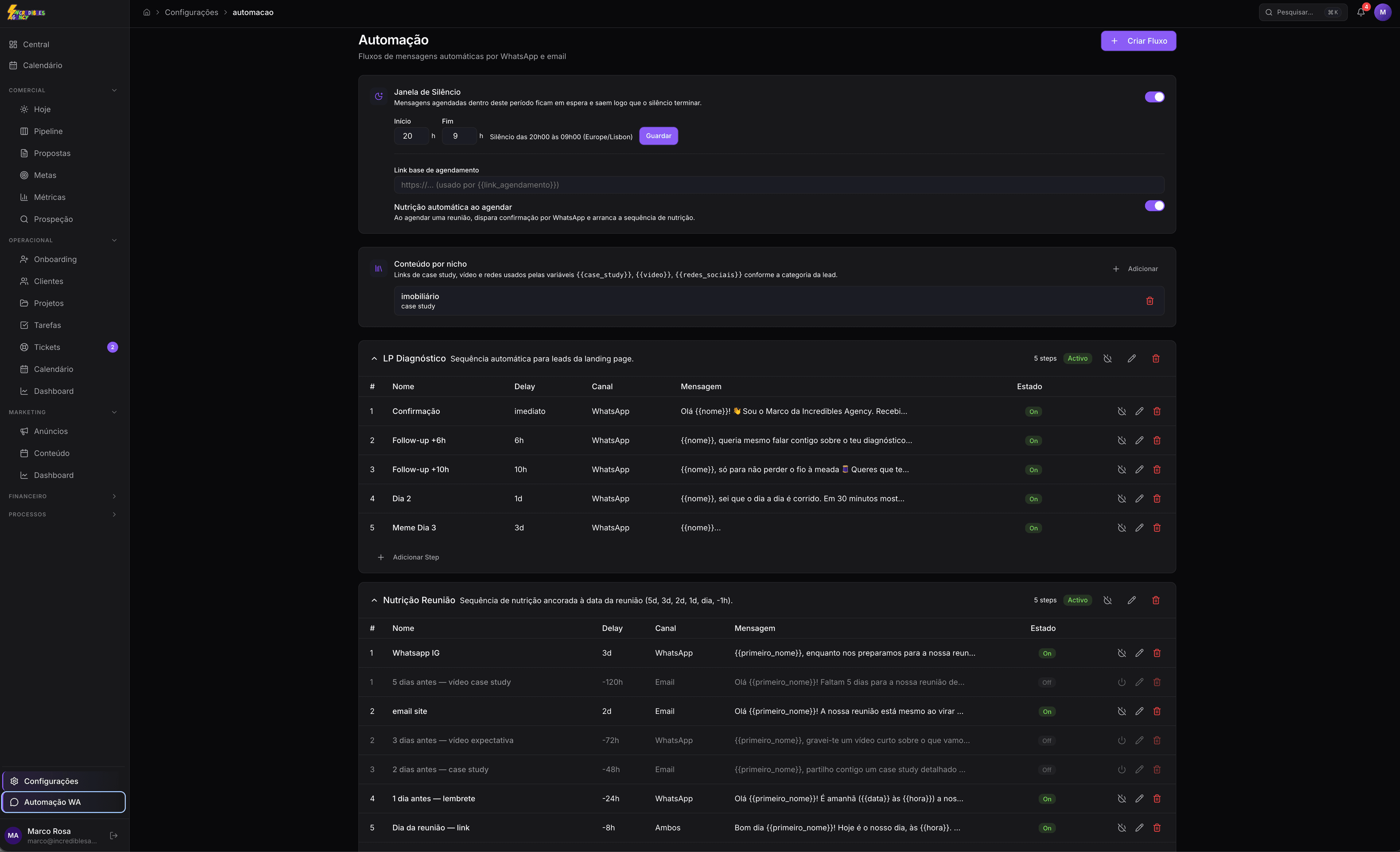Image resolution: width=1400 pixels, height=852 pixels.
Task: Click the Incredibles Agency logo
Action: [26, 12]
